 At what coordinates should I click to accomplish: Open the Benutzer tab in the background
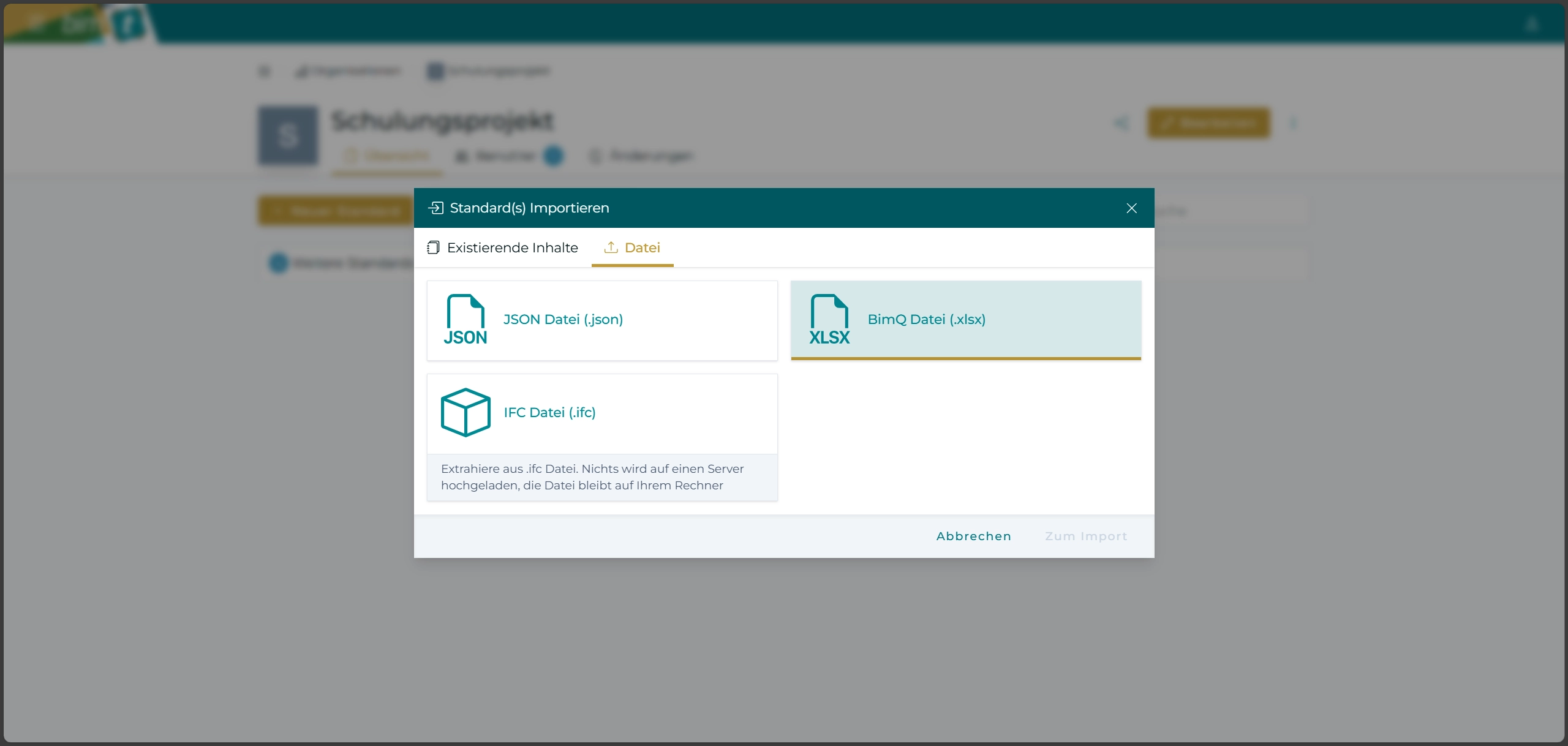[x=505, y=156]
